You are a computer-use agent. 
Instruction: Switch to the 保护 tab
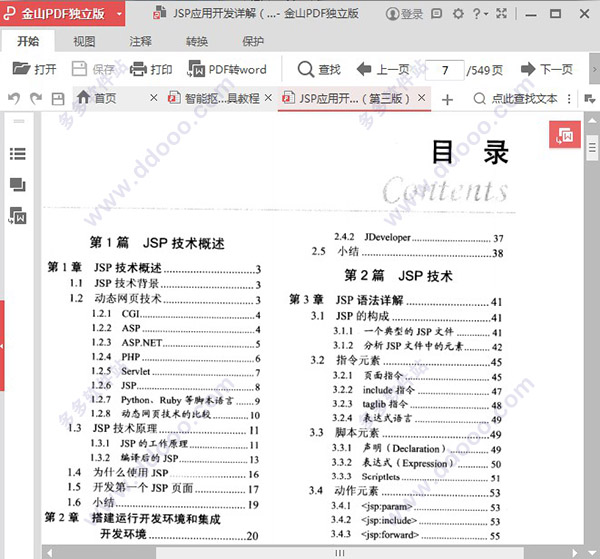(253, 41)
